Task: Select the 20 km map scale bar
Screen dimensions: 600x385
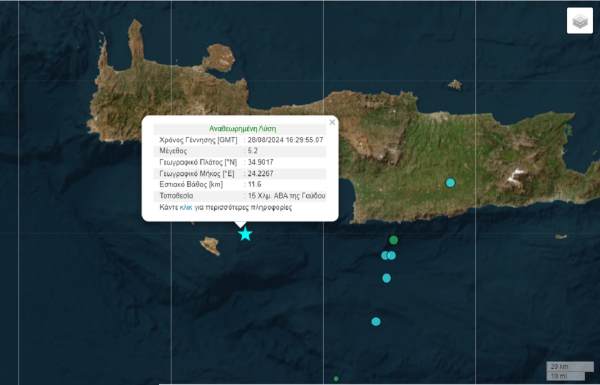Action: pos(570,367)
